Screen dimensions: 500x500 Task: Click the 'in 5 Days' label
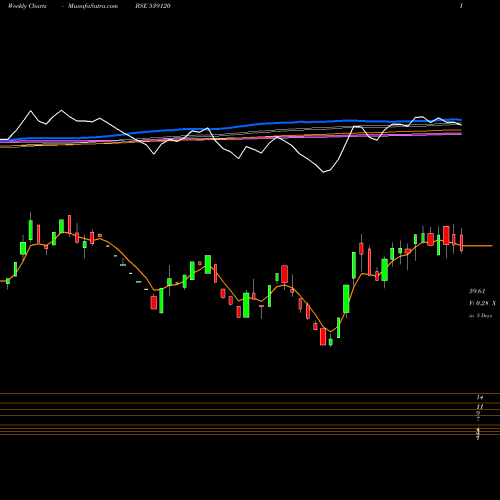(480, 315)
